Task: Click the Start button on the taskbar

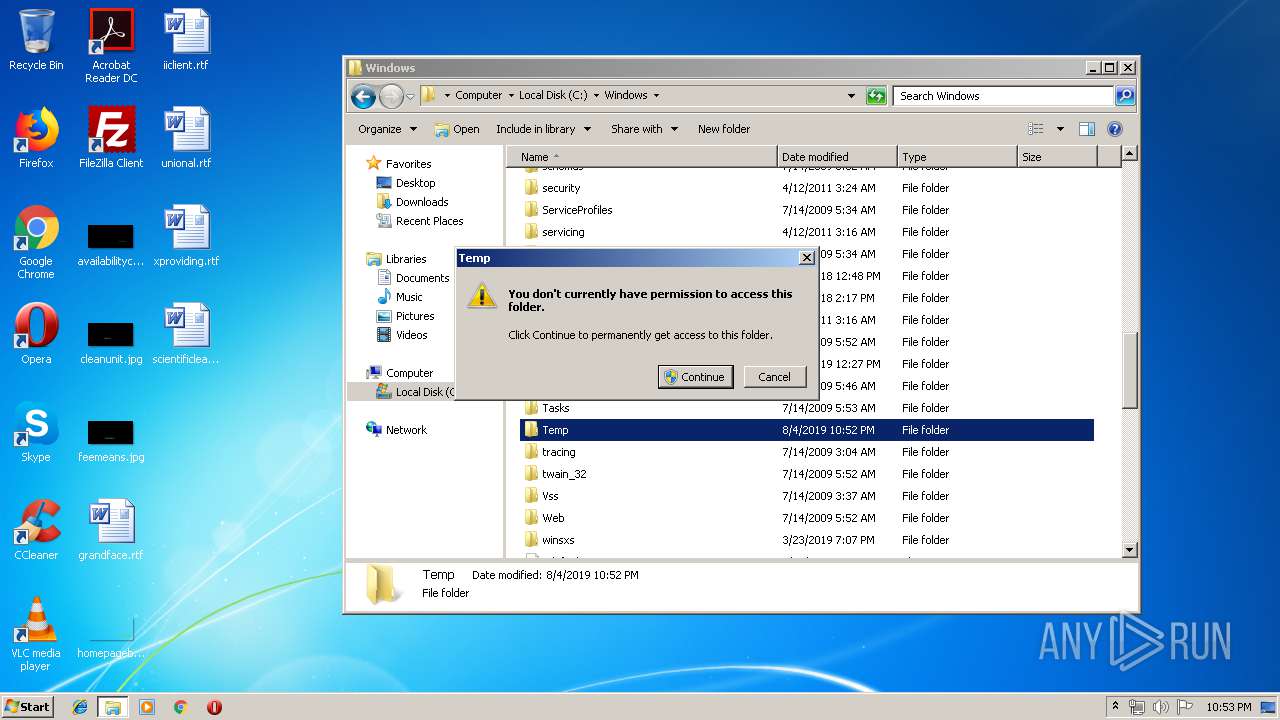Action: coord(28,706)
